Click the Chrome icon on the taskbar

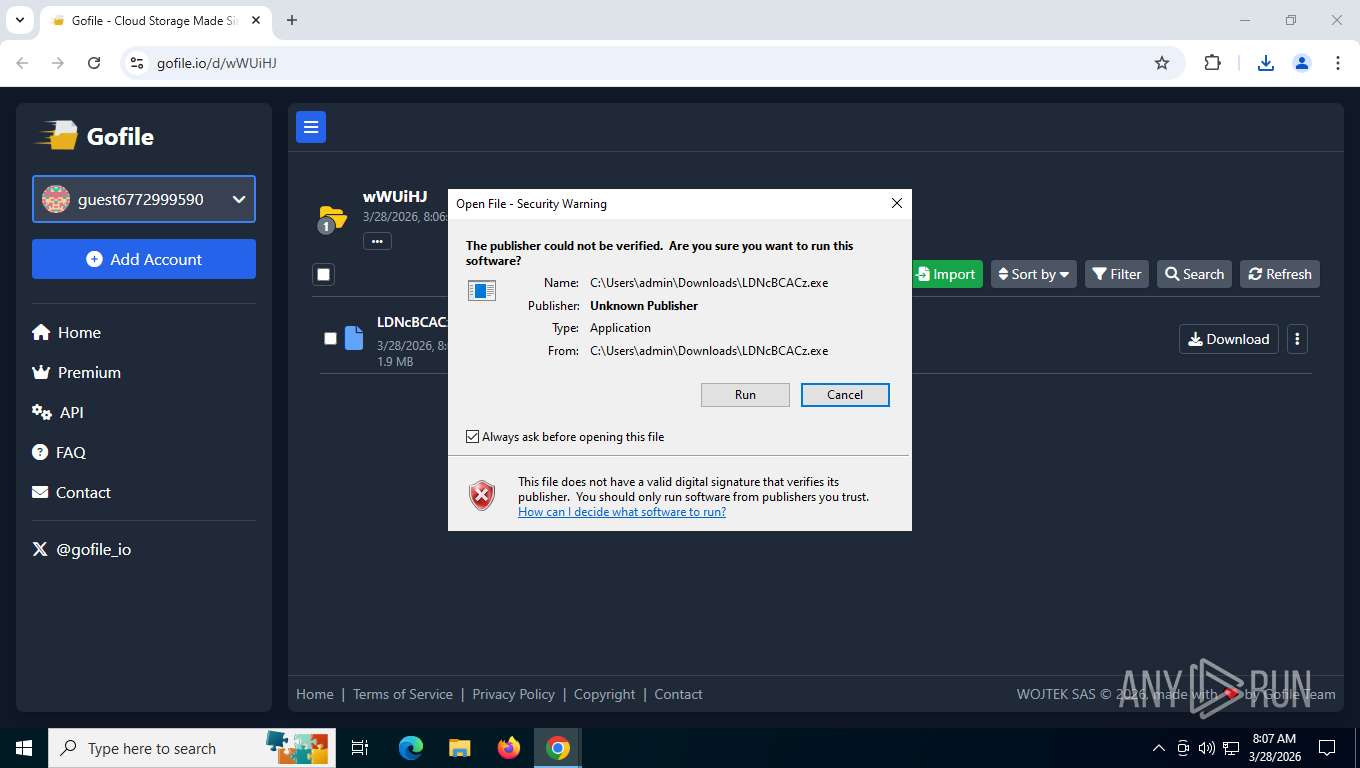558,748
